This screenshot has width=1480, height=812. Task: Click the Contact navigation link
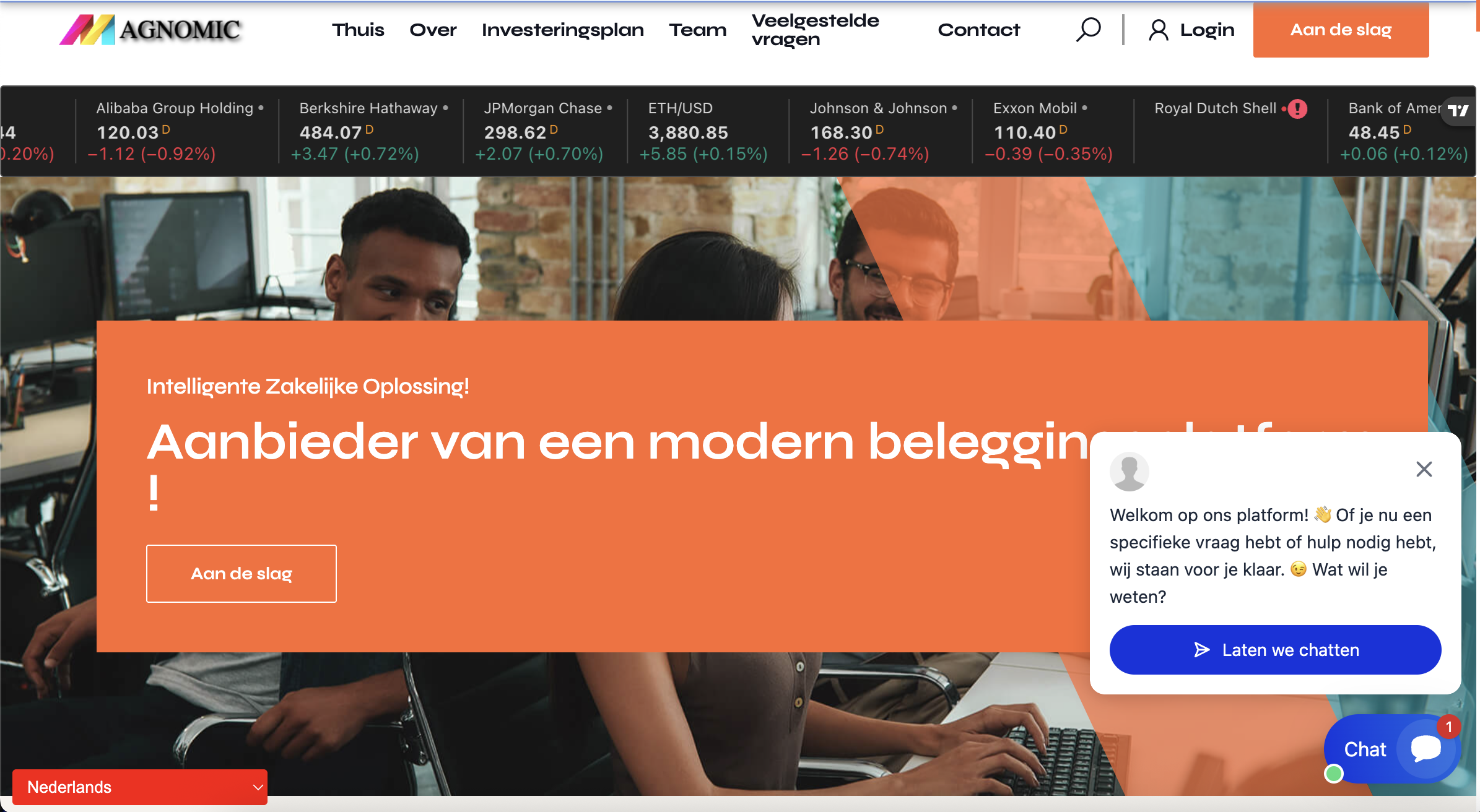[979, 30]
